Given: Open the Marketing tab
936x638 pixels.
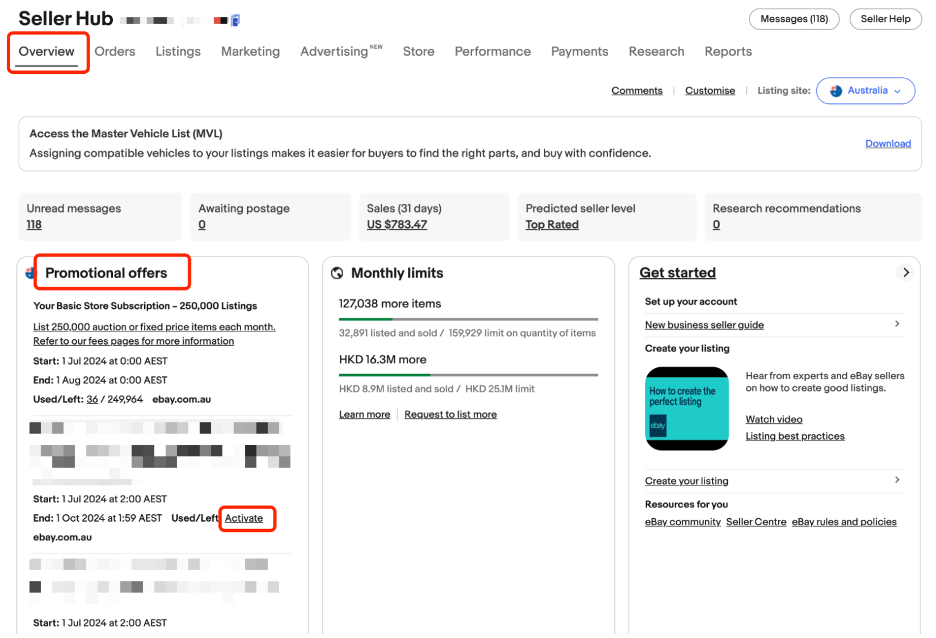Looking at the screenshot, I should tap(250, 52).
